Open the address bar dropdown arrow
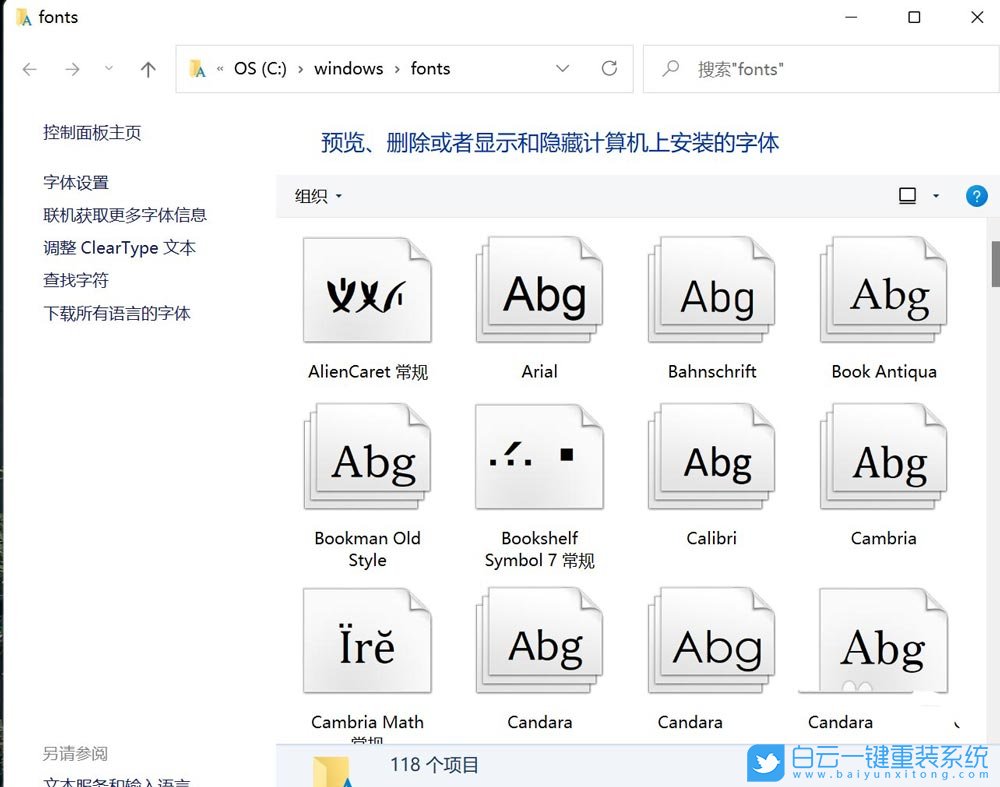The image size is (1000, 787). tap(562, 68)
